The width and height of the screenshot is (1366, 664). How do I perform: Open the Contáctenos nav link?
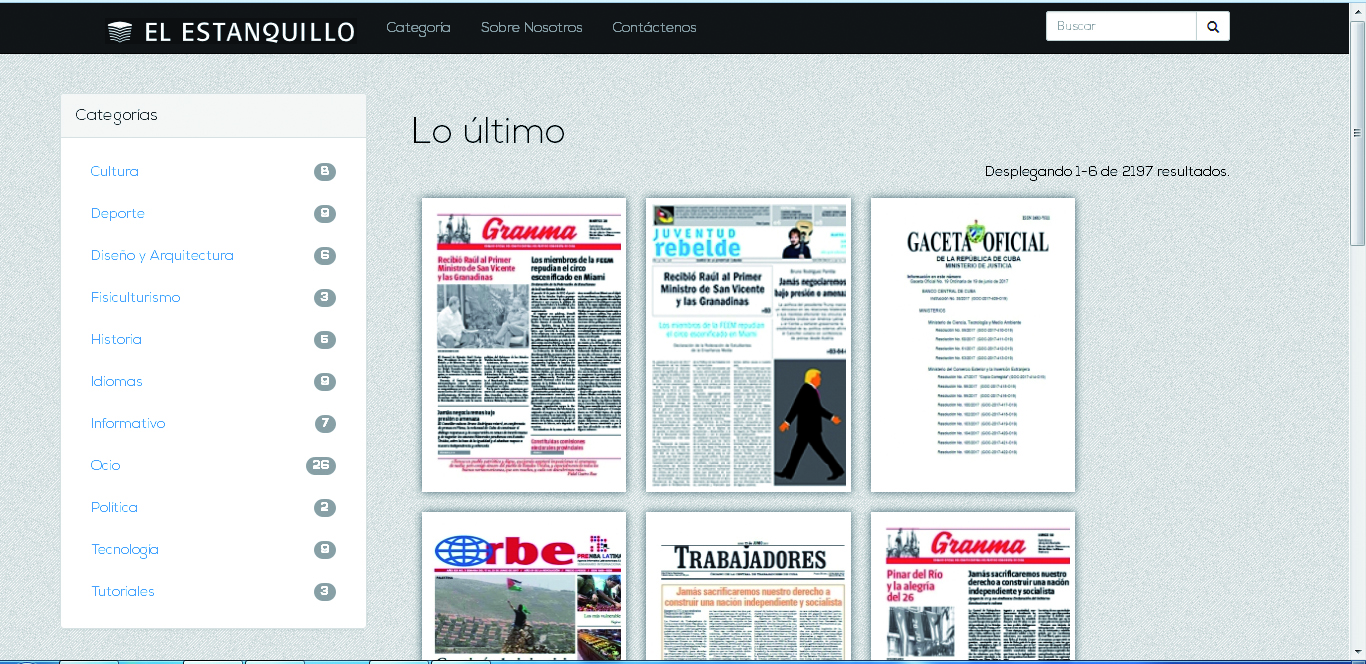[x=654, y=28]
